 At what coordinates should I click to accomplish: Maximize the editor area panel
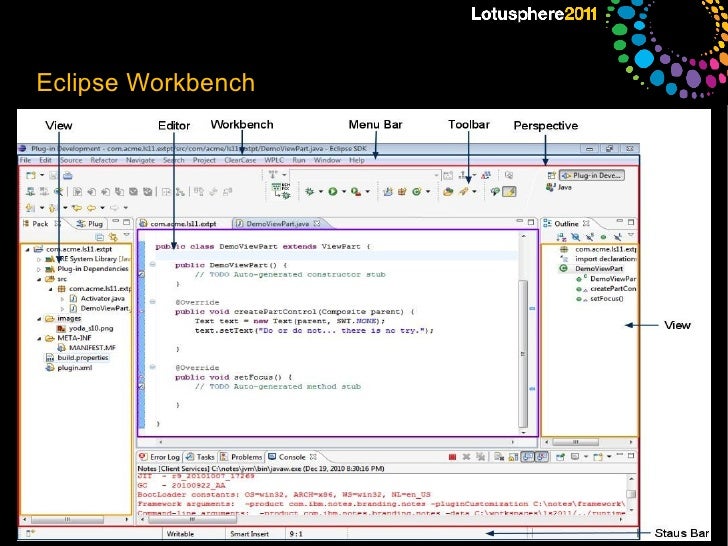click(531, 222)
